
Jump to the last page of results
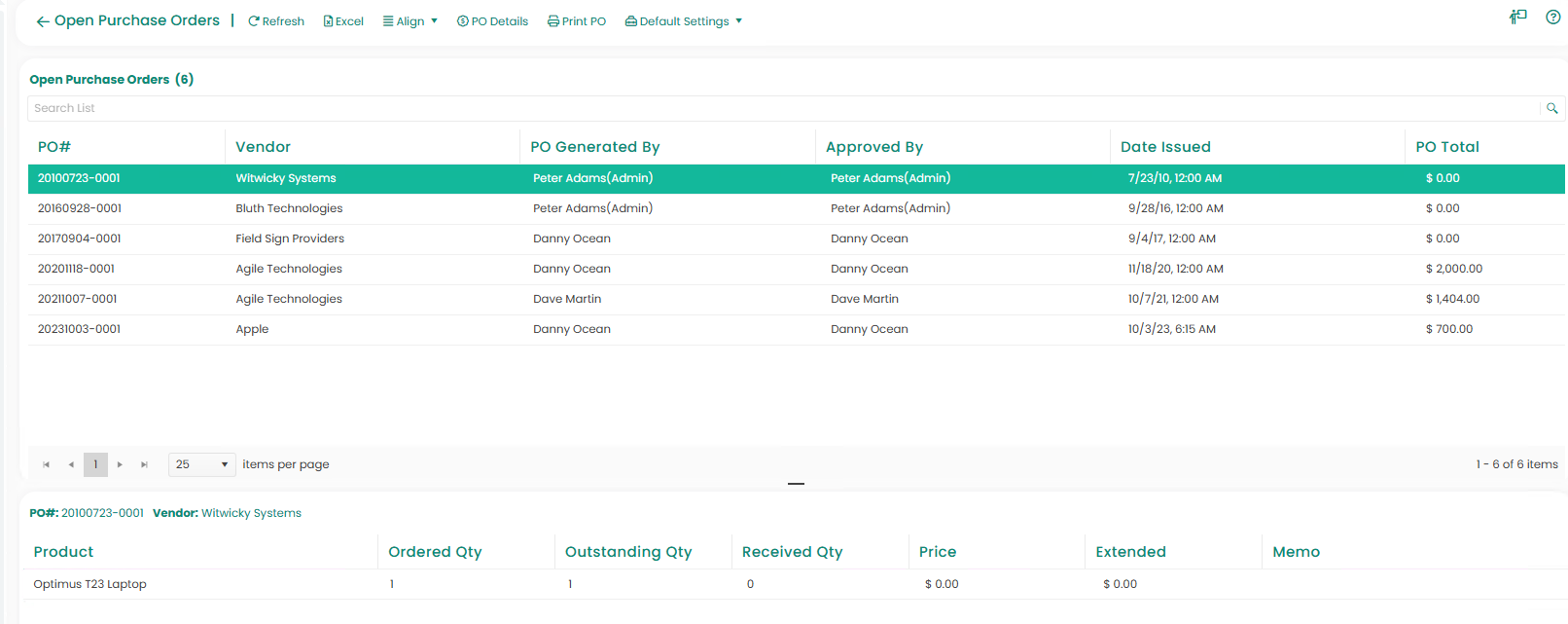144,464
